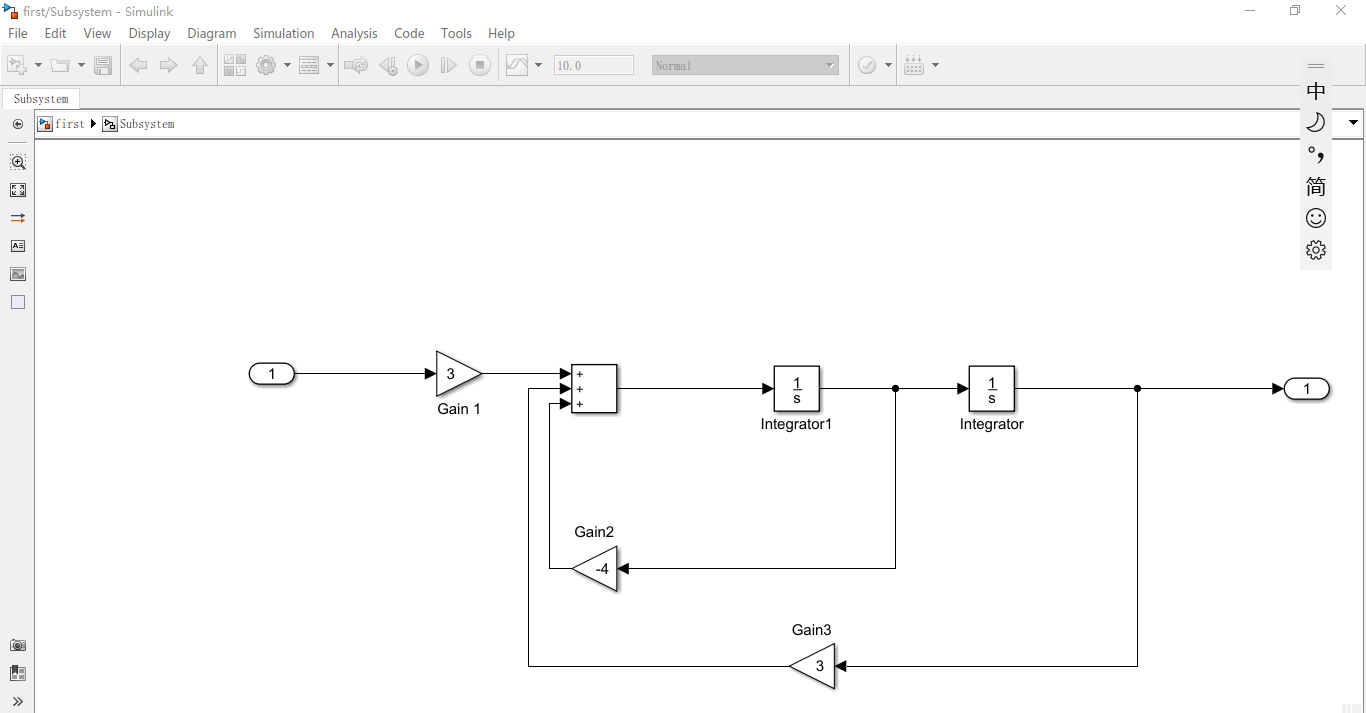Click 'first' in the breadcrumb path
The width and height of the screenshot is (1366, 713).
point(70,124)
